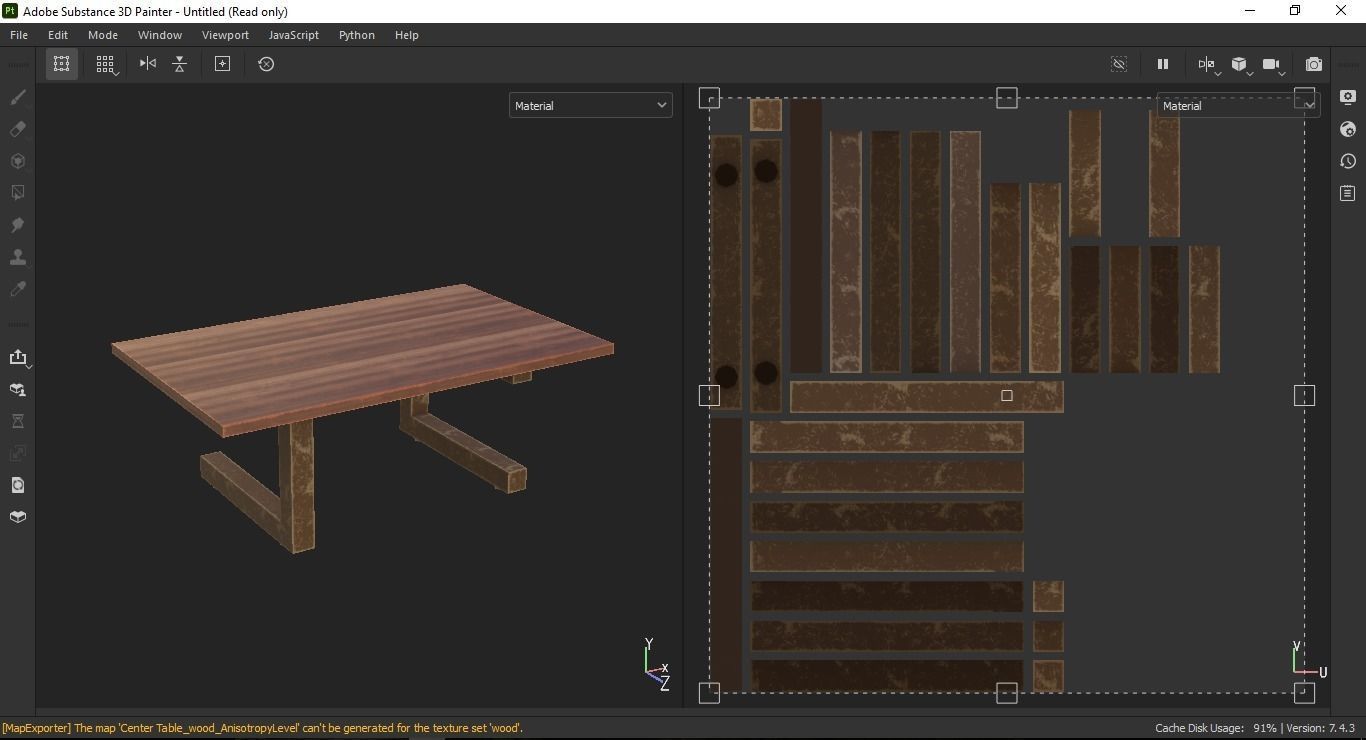Click the bottom-right corner UV transform handle
1366x740 pixels.
[1304, 692]
